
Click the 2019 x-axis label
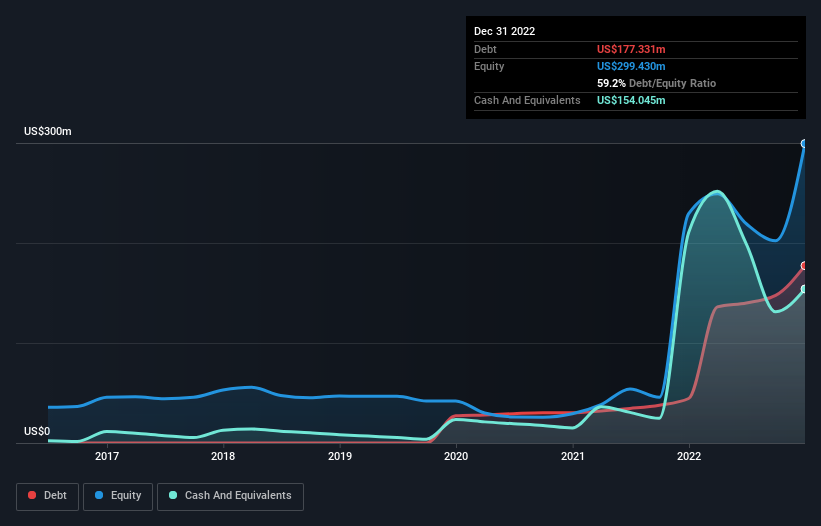click(x=340, y=456)
